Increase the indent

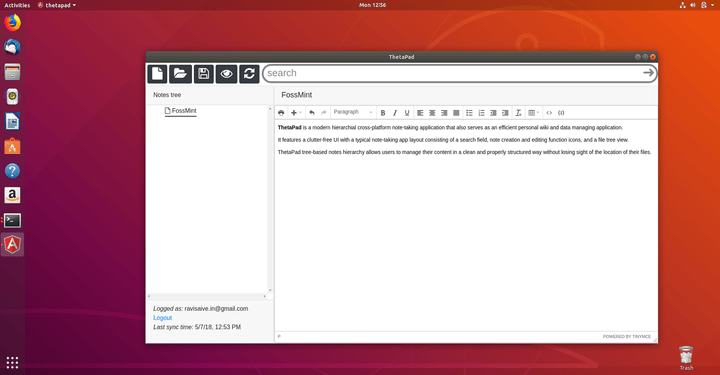[505, 112]
